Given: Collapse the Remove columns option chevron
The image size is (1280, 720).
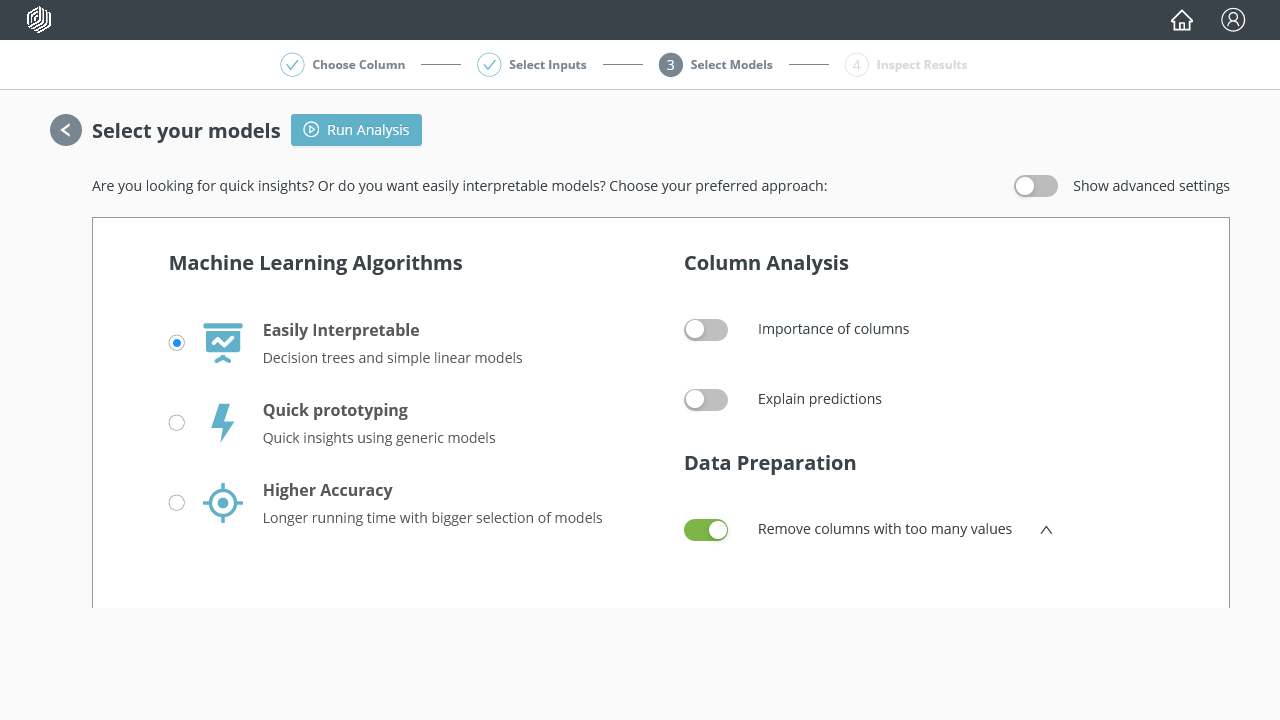Looking at the screenshot, I should [1046, 530].
